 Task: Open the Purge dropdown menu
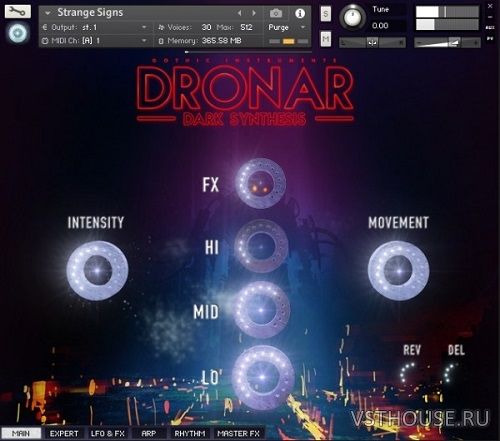click(x=287, y=27)
